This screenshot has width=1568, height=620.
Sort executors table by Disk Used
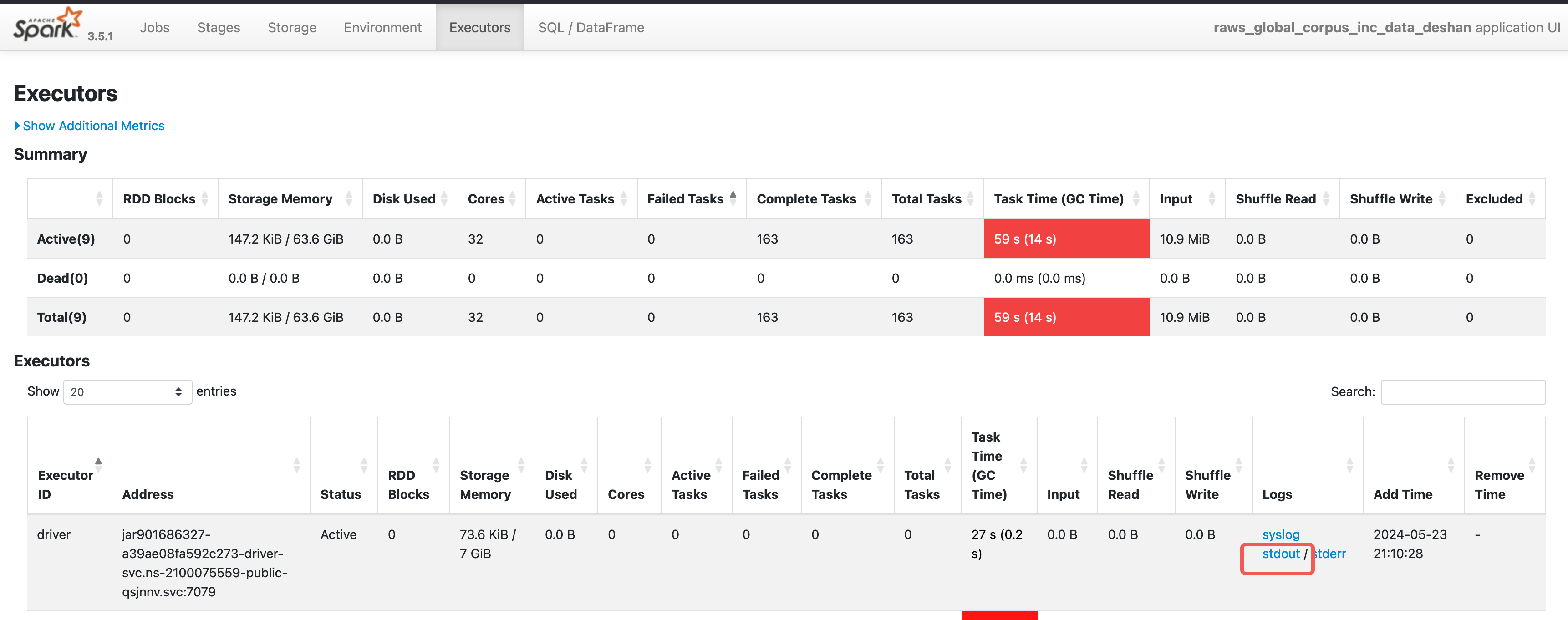(x=566, y=466)
